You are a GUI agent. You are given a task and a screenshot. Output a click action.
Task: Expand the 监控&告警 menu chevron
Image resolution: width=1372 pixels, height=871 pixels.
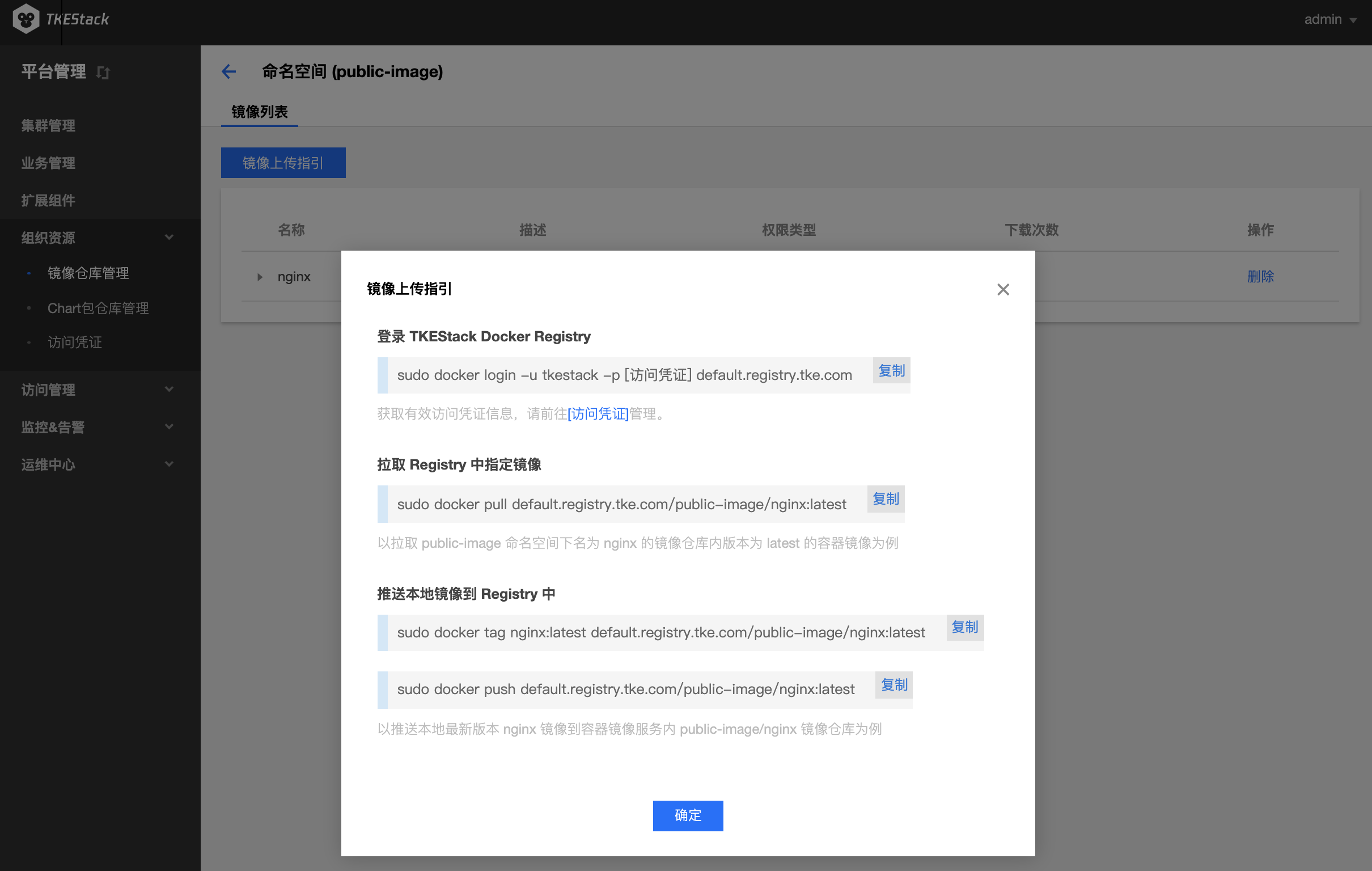[x=168, y=426]
